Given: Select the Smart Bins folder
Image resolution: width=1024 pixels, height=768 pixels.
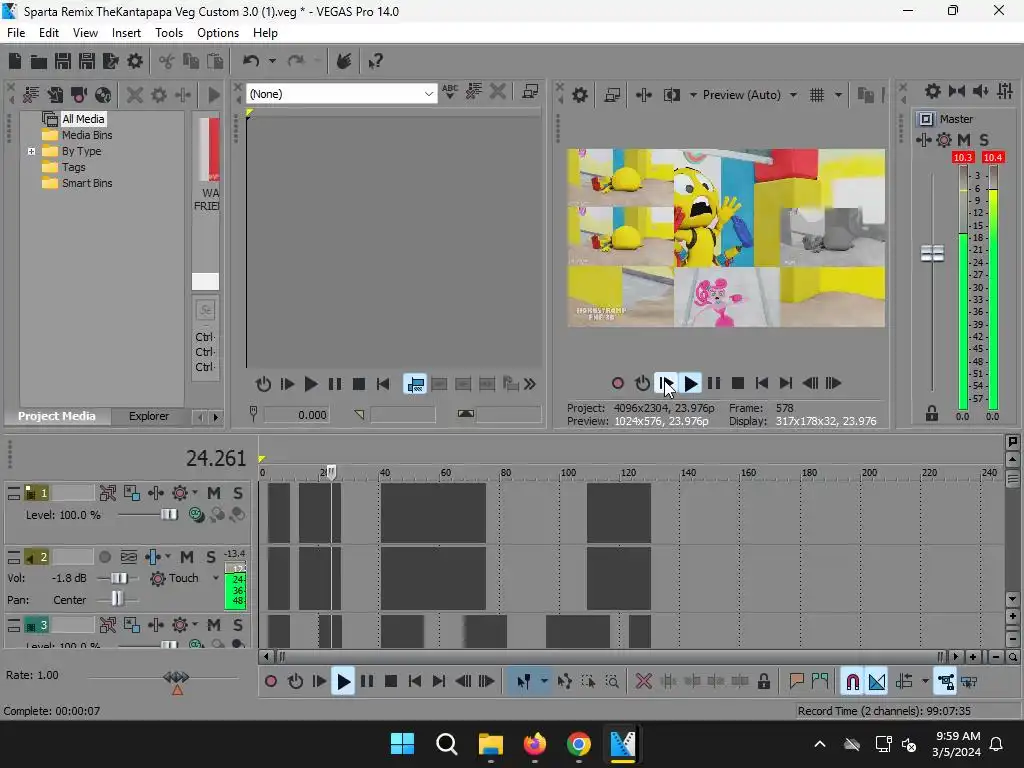Looking at the screenshot, I should 87,184.
